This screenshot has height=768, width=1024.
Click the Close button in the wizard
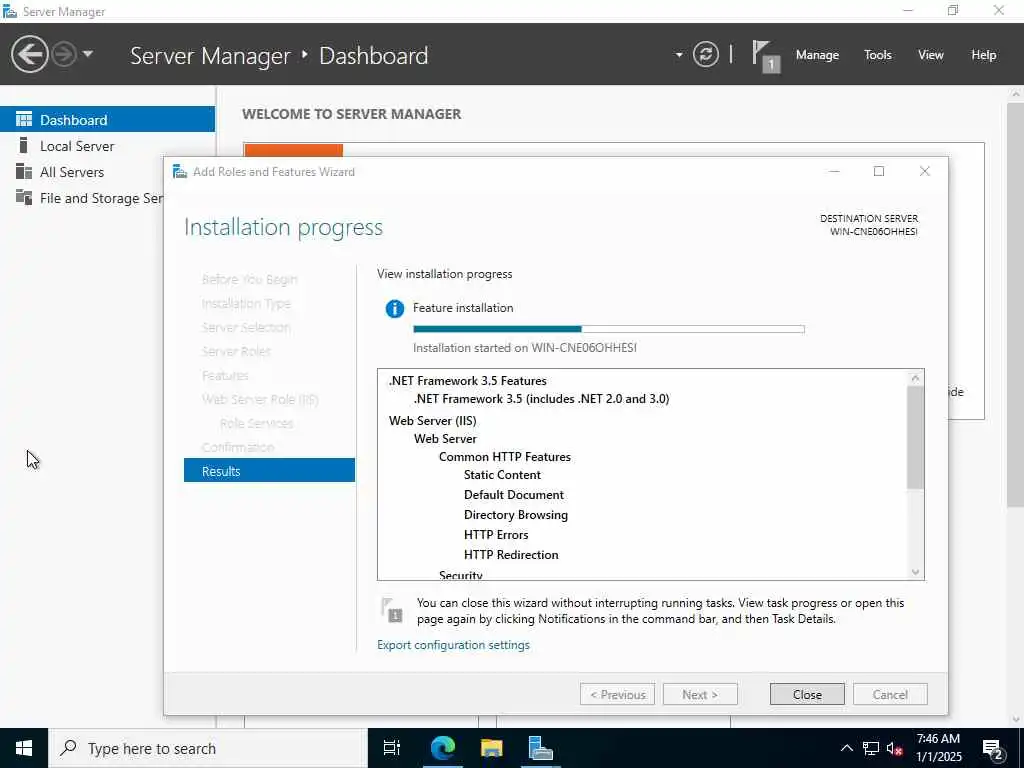coord(807,694)
